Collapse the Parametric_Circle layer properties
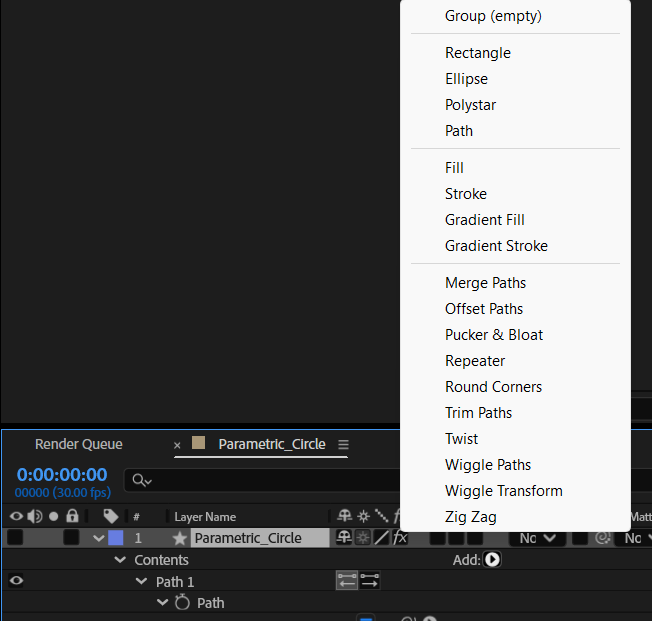This screenshot has height=621, width=652. [99, 538]
